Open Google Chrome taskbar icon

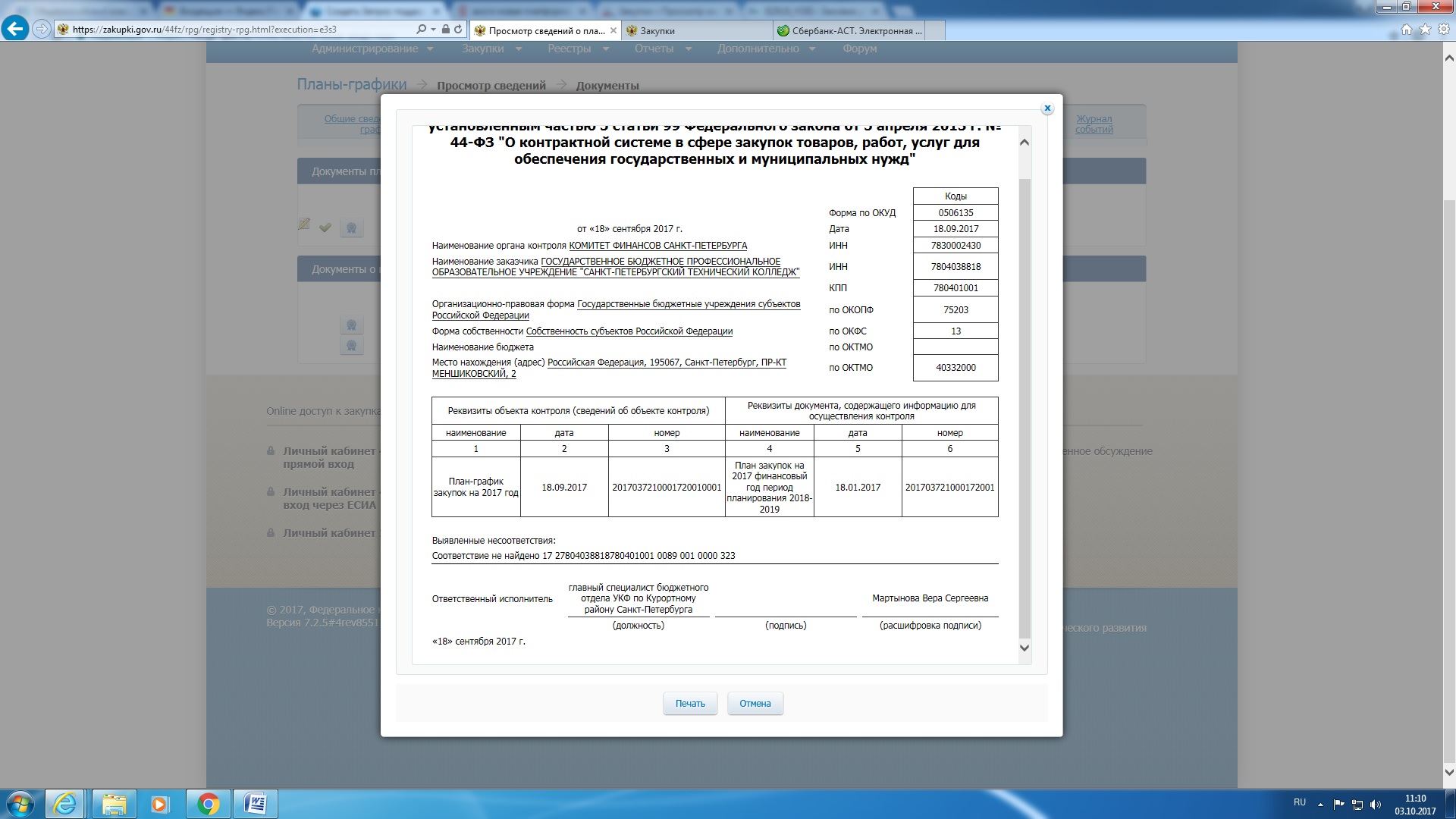coord(208,804)
